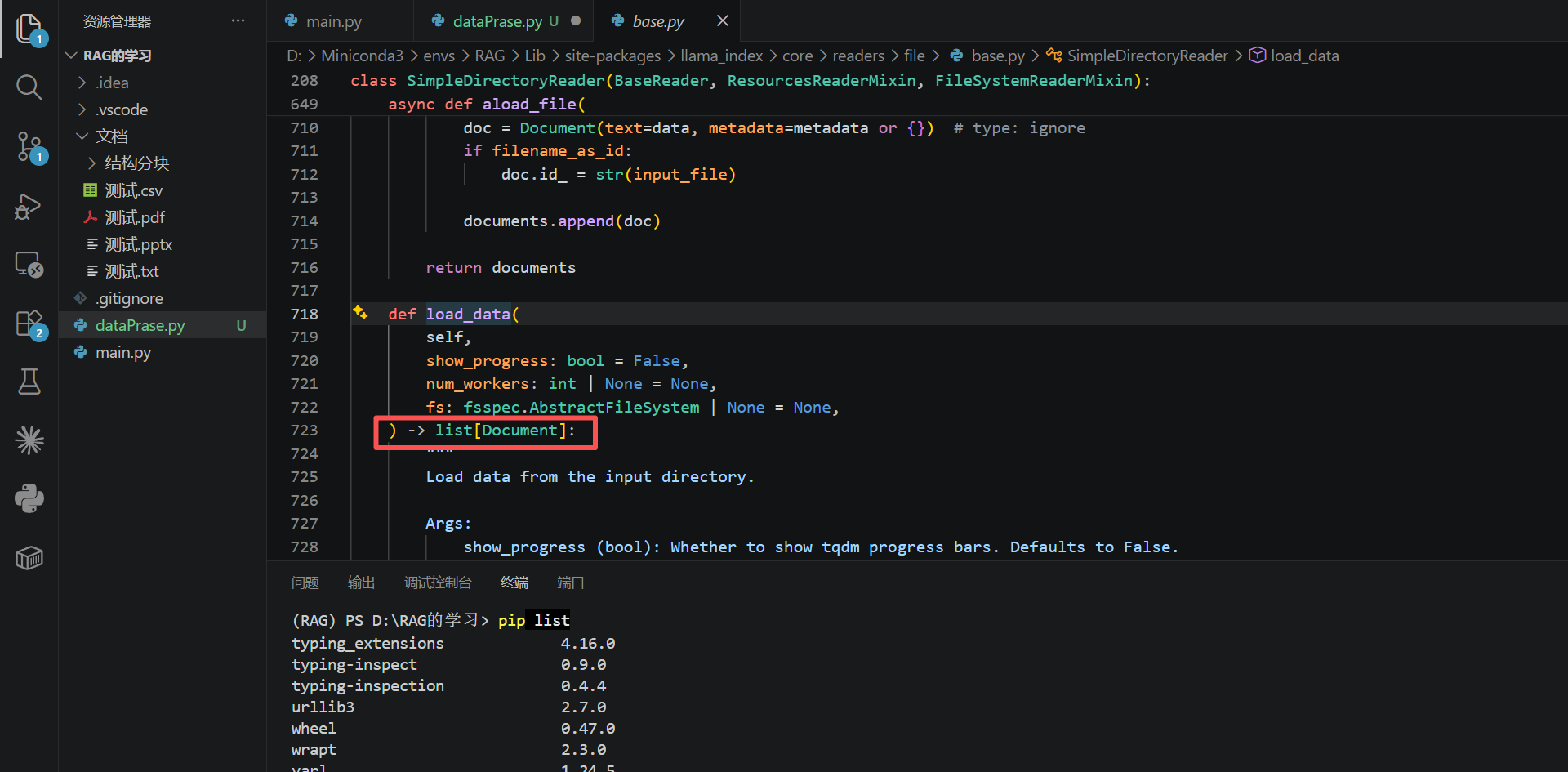The image size is (1568, 772).
Task: Close the base.py tab
Action: [722, 21]
